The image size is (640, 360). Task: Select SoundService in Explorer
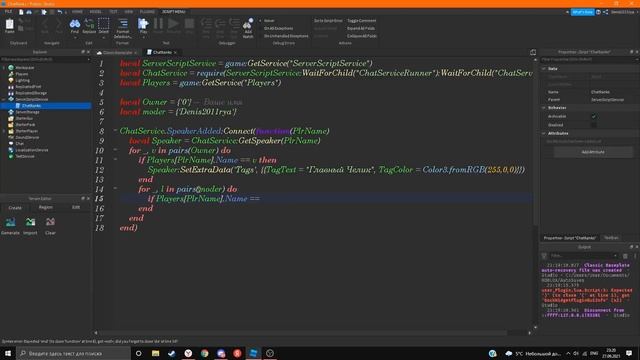pos(27,137)
